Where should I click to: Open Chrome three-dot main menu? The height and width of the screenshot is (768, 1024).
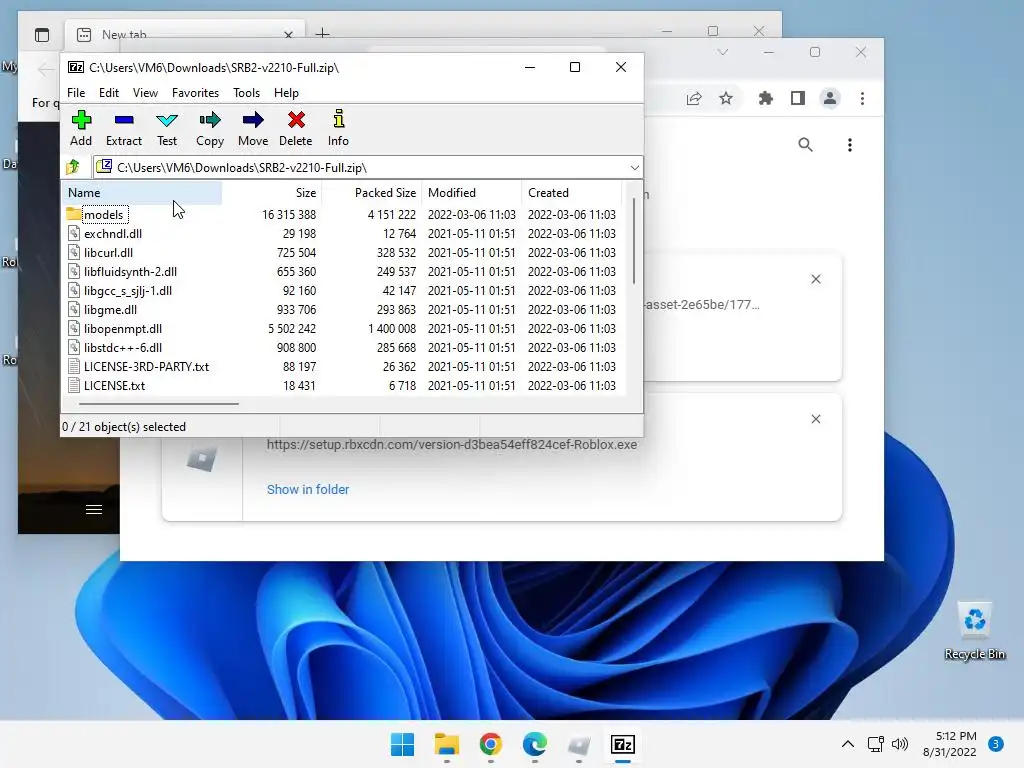[862, 99]
